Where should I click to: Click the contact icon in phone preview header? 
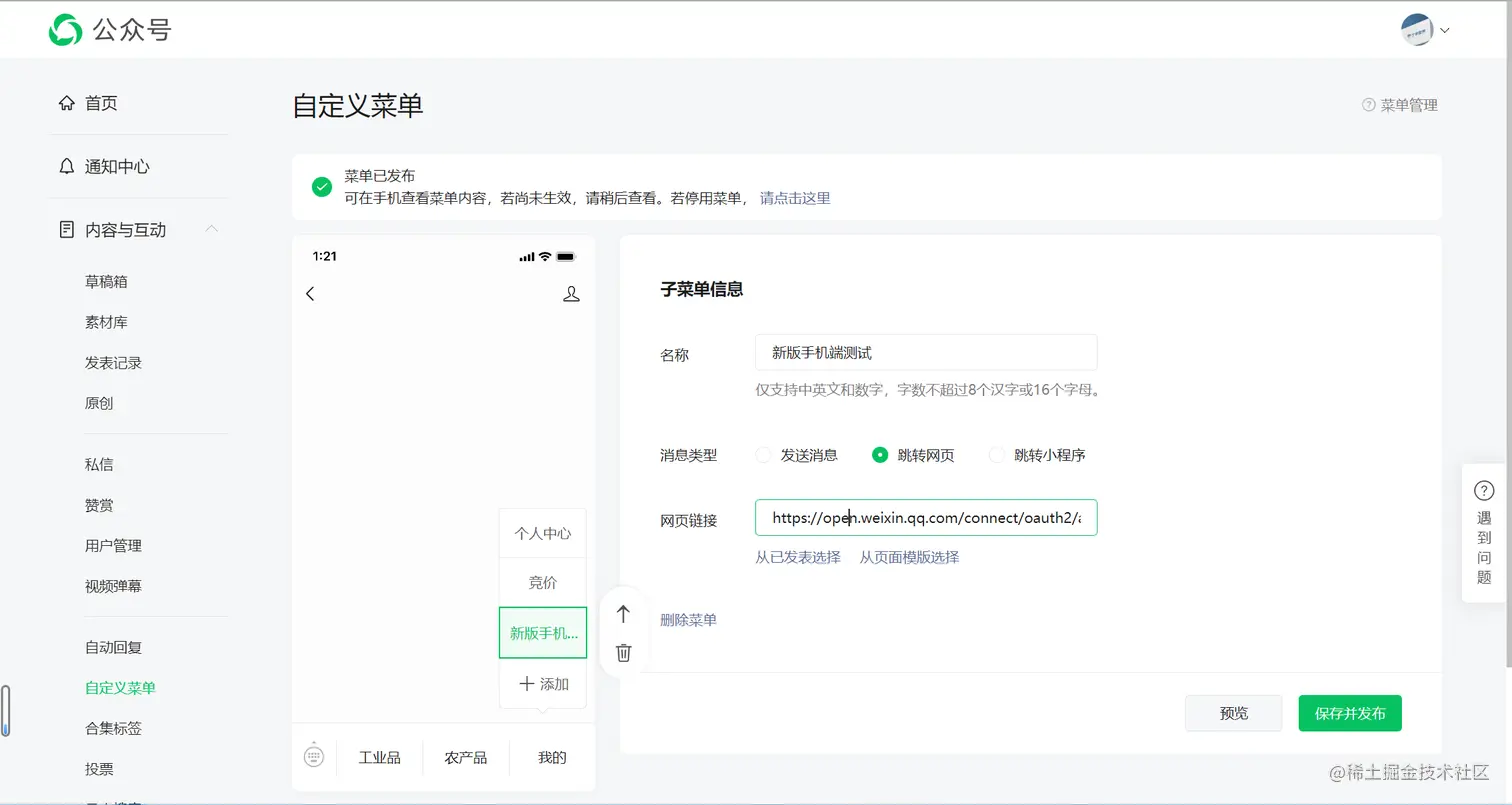(x=571, y=293)
